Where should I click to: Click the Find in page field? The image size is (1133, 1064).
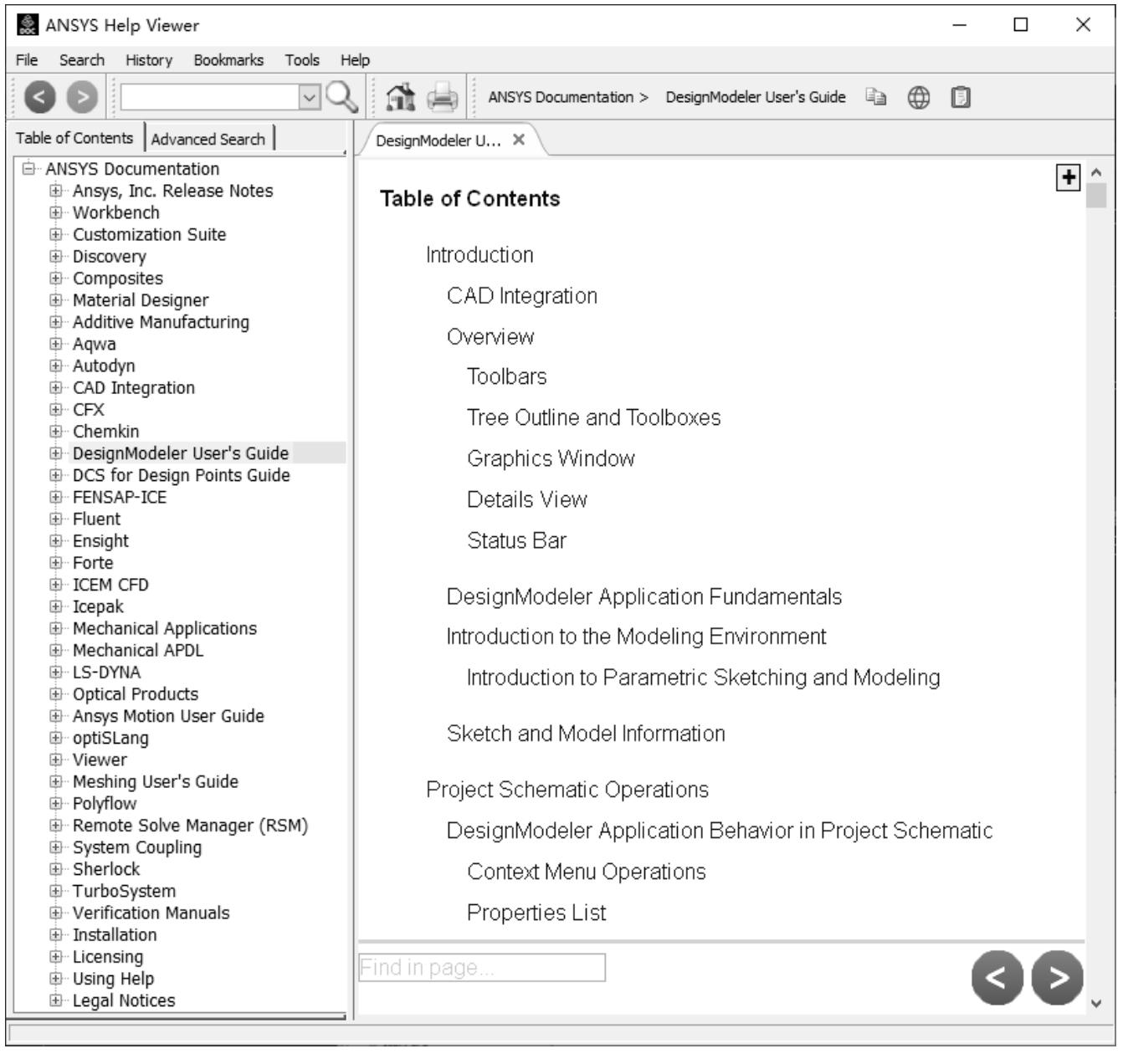pyautogui.click(x=482, y=968)
